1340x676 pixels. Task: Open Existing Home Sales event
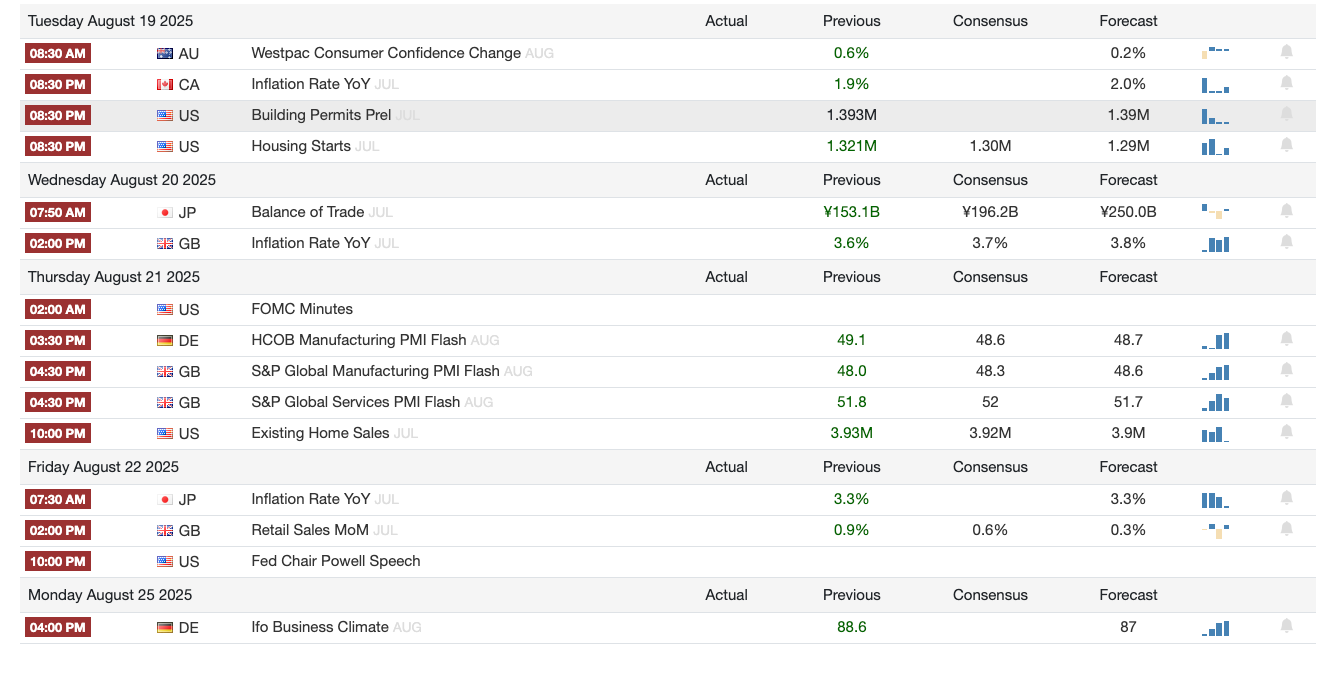(x=320, y=433)
